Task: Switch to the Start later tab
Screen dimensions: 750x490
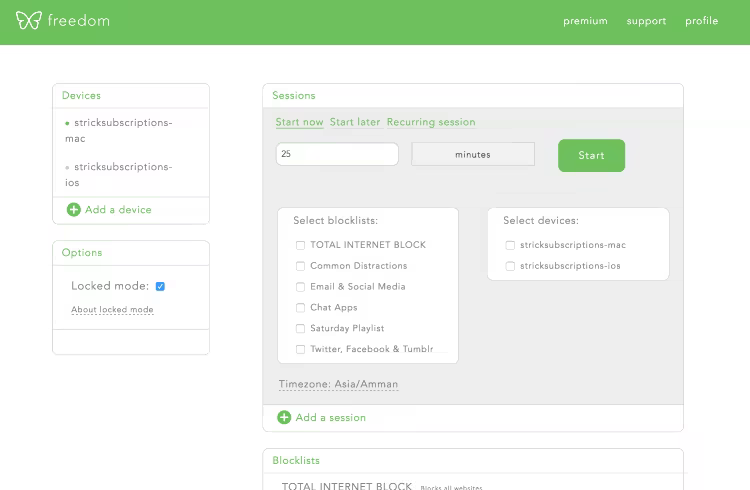Action: click(355, 122)
